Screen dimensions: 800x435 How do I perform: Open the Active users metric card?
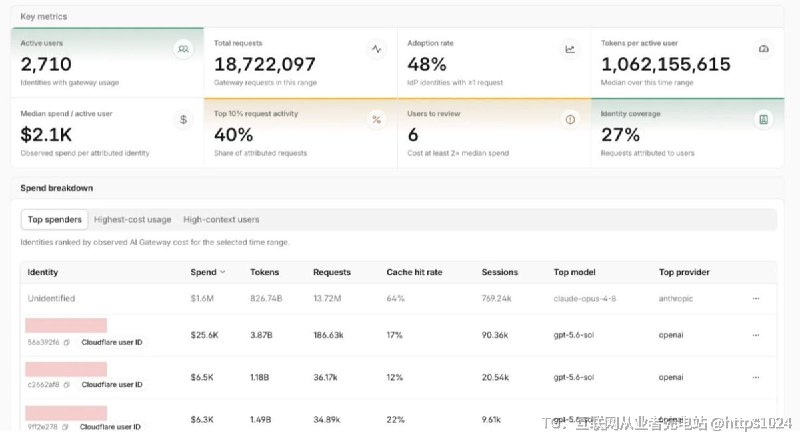point(107,63)
